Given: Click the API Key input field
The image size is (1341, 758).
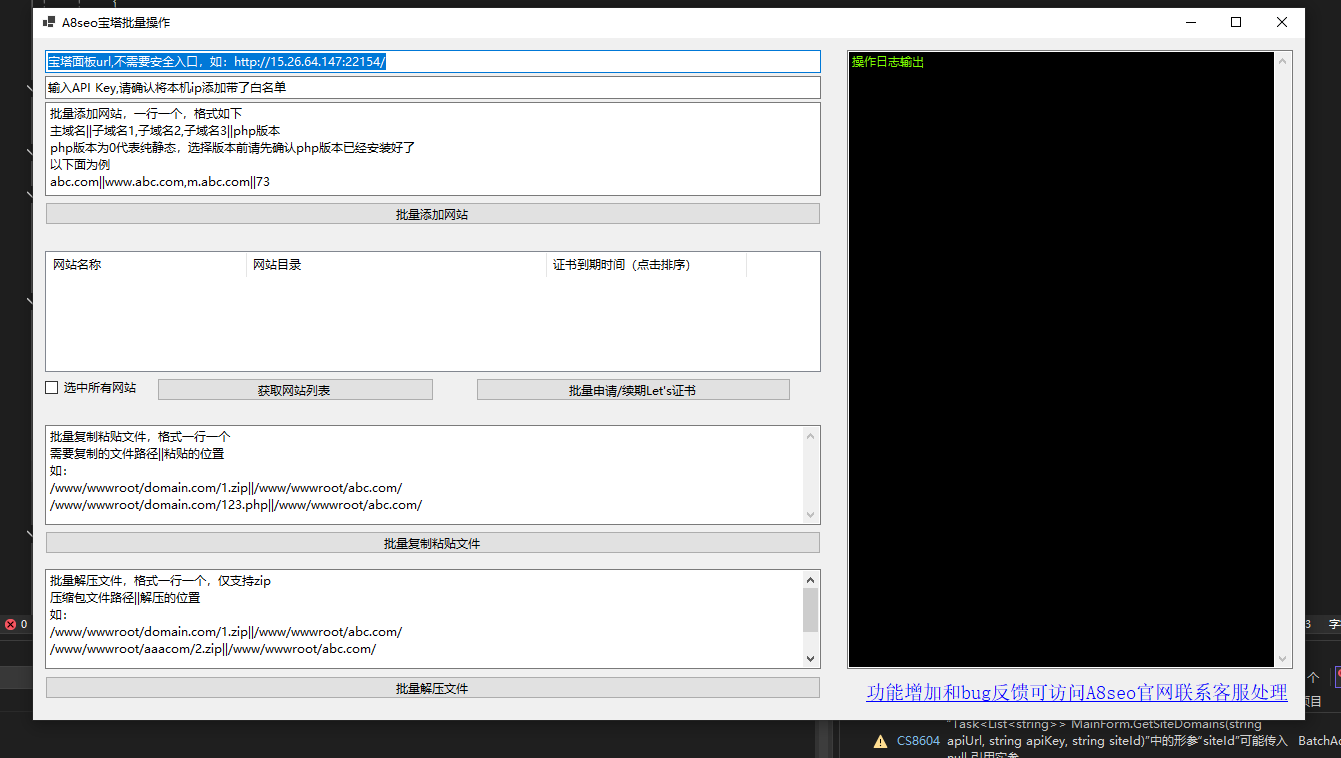Looking at the screenshot, I should pos(433,88).
